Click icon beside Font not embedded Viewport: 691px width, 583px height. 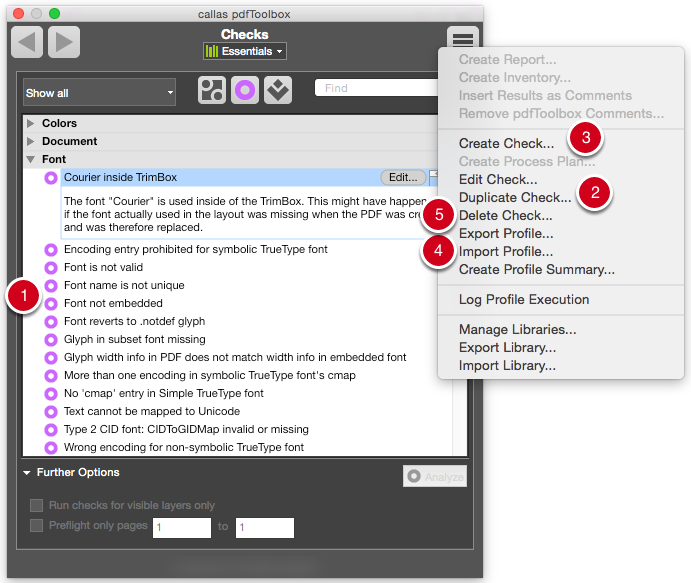click(x=51, y=304)
